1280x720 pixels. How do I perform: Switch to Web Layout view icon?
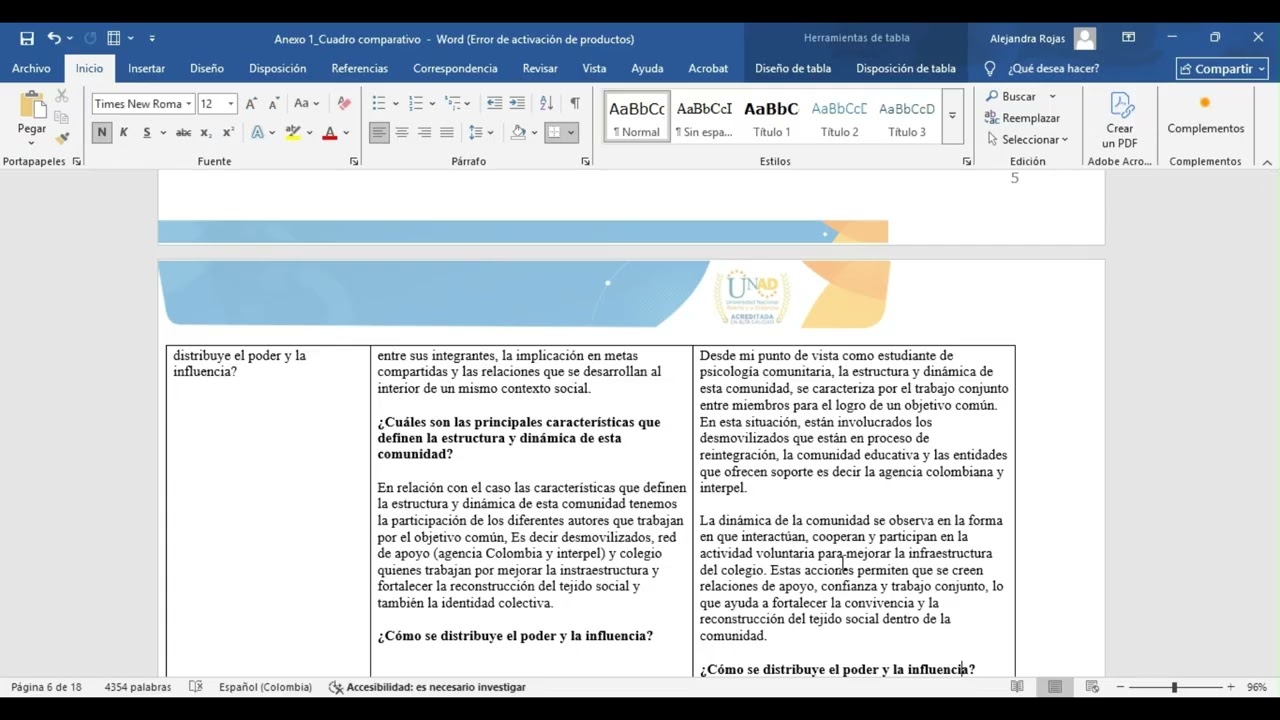pos(1092,687)
